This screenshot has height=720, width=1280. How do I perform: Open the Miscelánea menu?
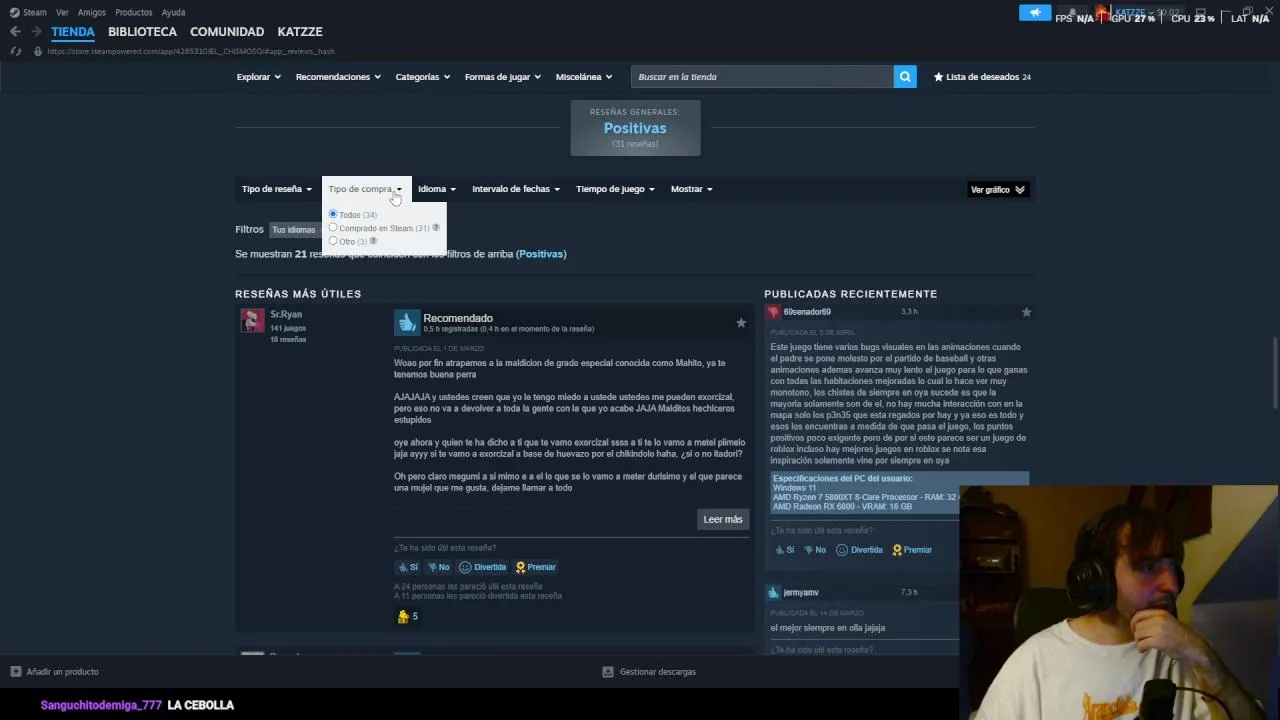click(585, 77)
